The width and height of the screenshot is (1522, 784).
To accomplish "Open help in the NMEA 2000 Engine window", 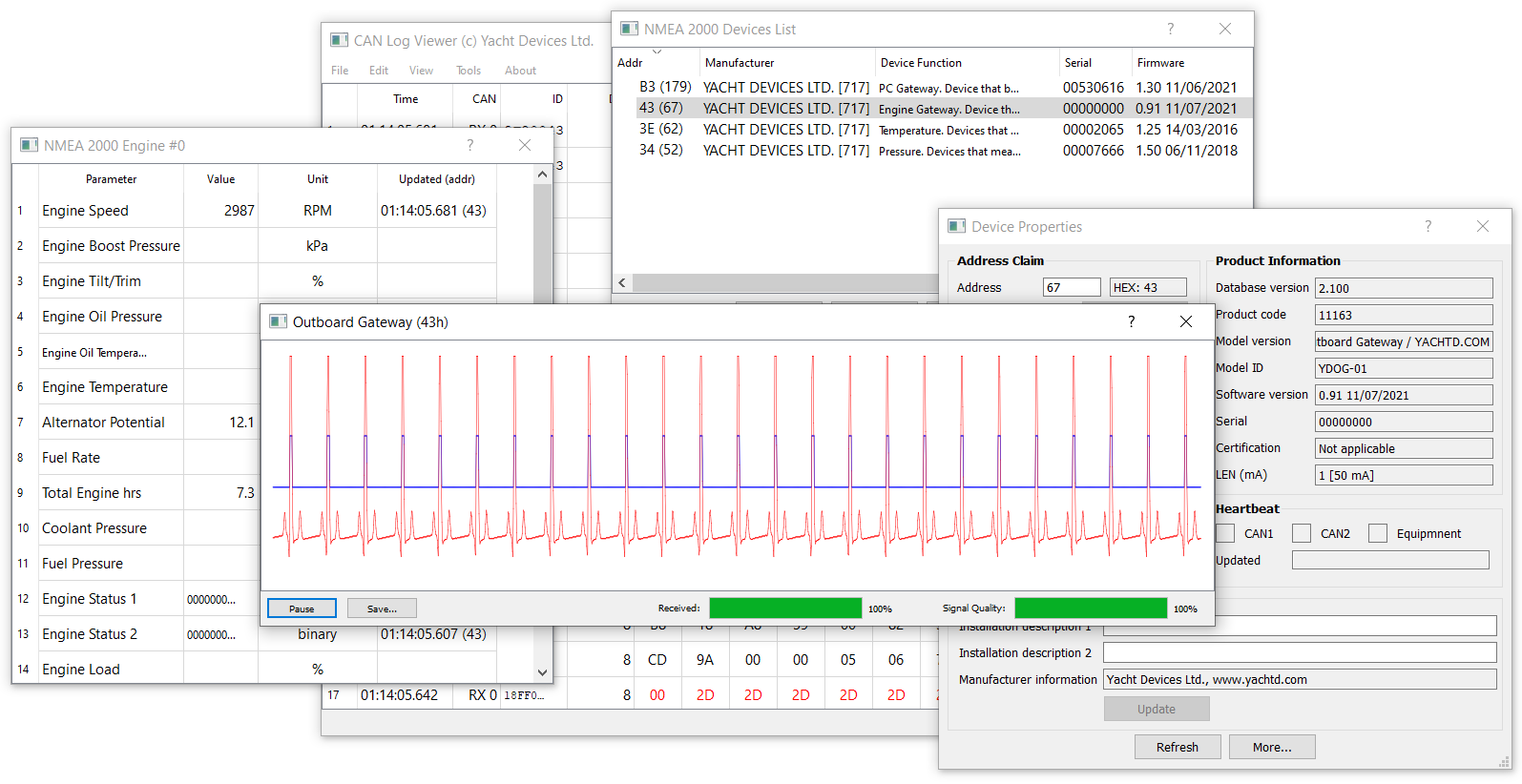I will click(x=469, y=145).
